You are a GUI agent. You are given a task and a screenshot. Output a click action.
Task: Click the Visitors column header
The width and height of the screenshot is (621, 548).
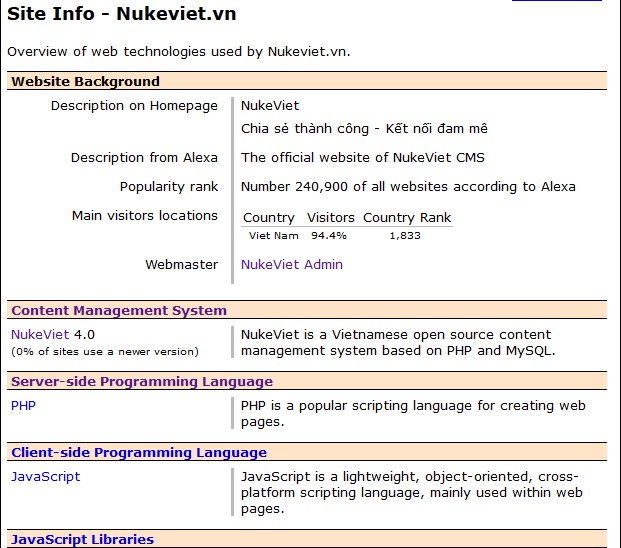(x=331, y=218)
